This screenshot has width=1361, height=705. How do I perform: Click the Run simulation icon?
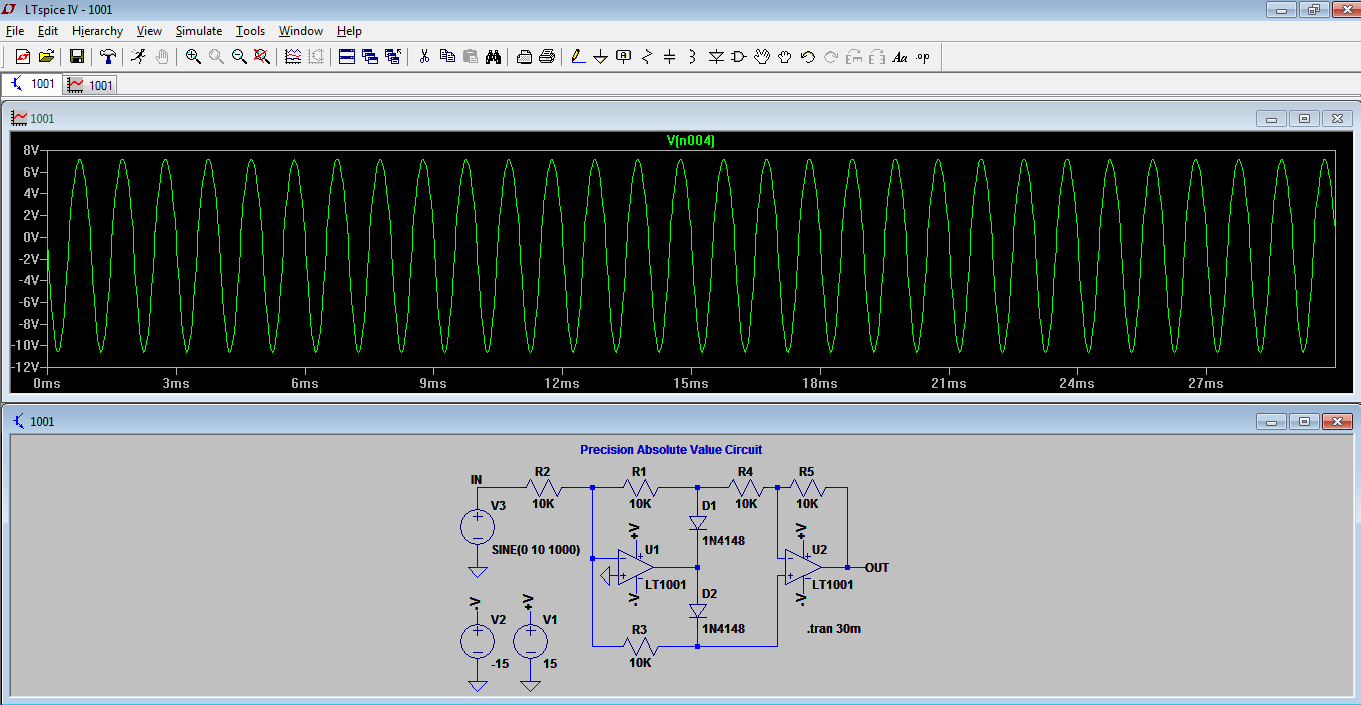[139, 57]
